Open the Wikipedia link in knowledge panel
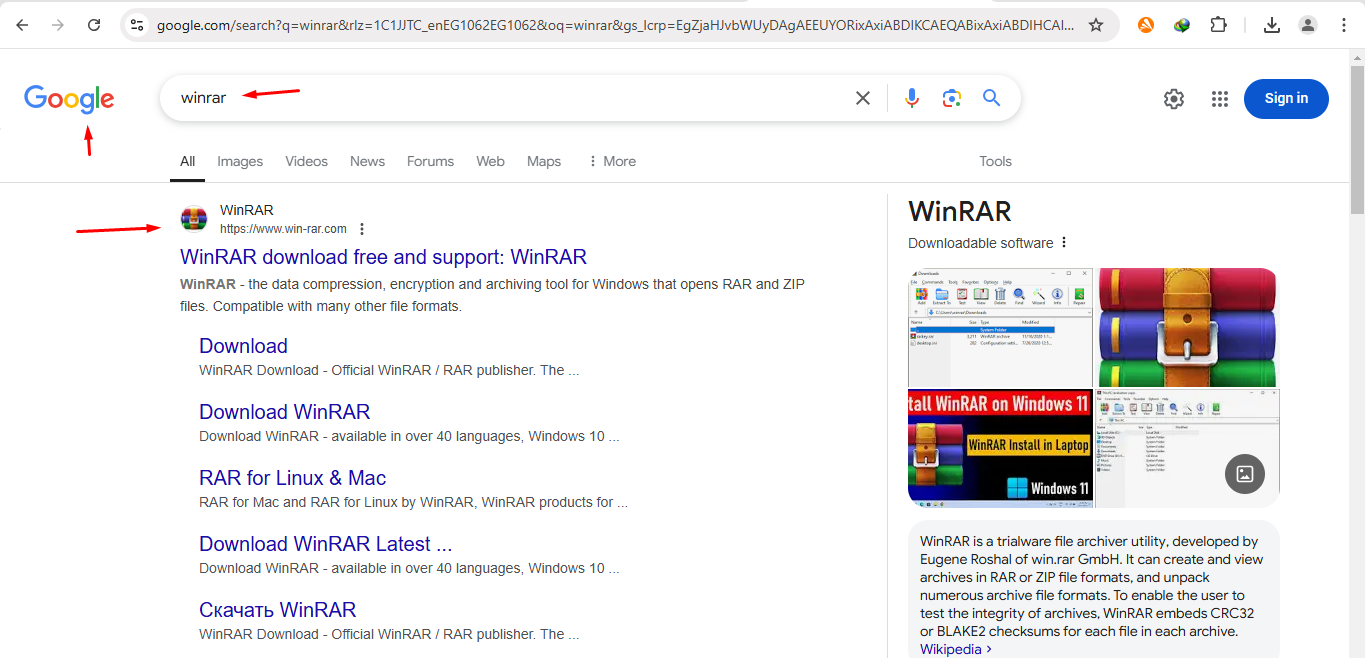 (x=956, y=649)
